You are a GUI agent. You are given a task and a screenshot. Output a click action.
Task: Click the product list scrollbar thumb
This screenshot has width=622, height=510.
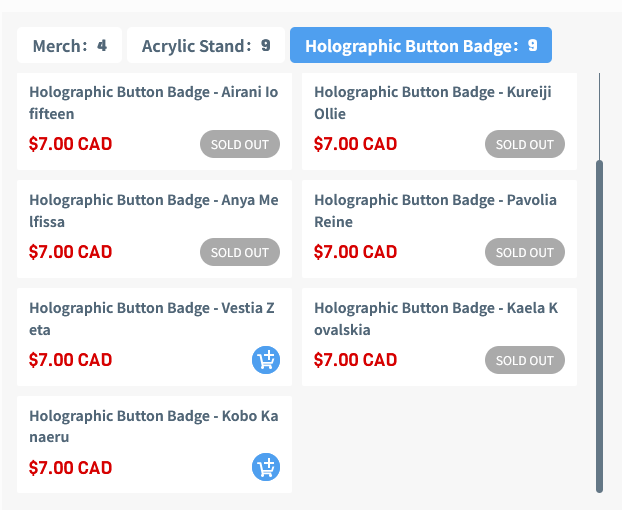(599, 325)
